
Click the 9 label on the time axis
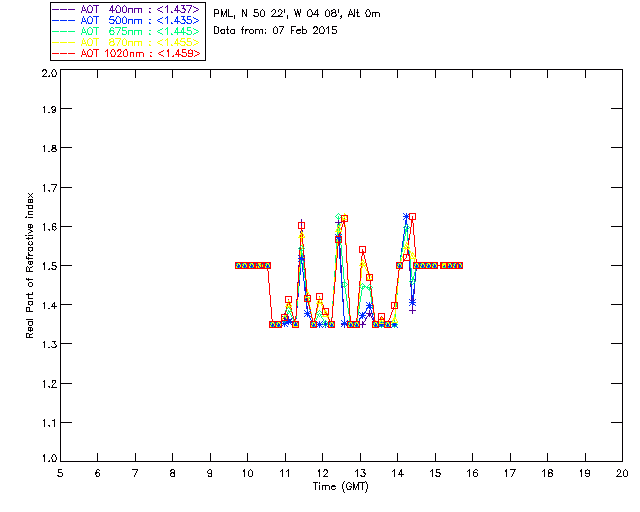click(x=210, y=473)
